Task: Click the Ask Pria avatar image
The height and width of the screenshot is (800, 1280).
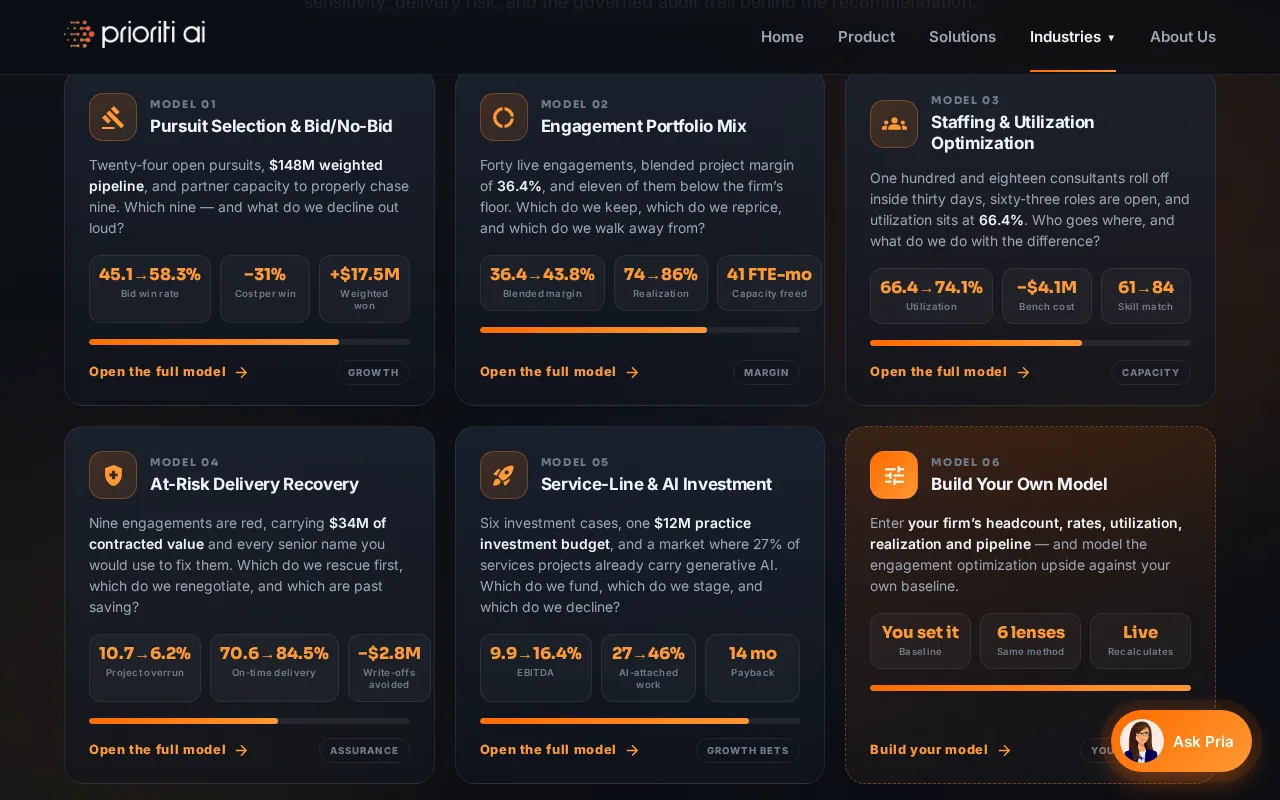Action: [1141, 741]
